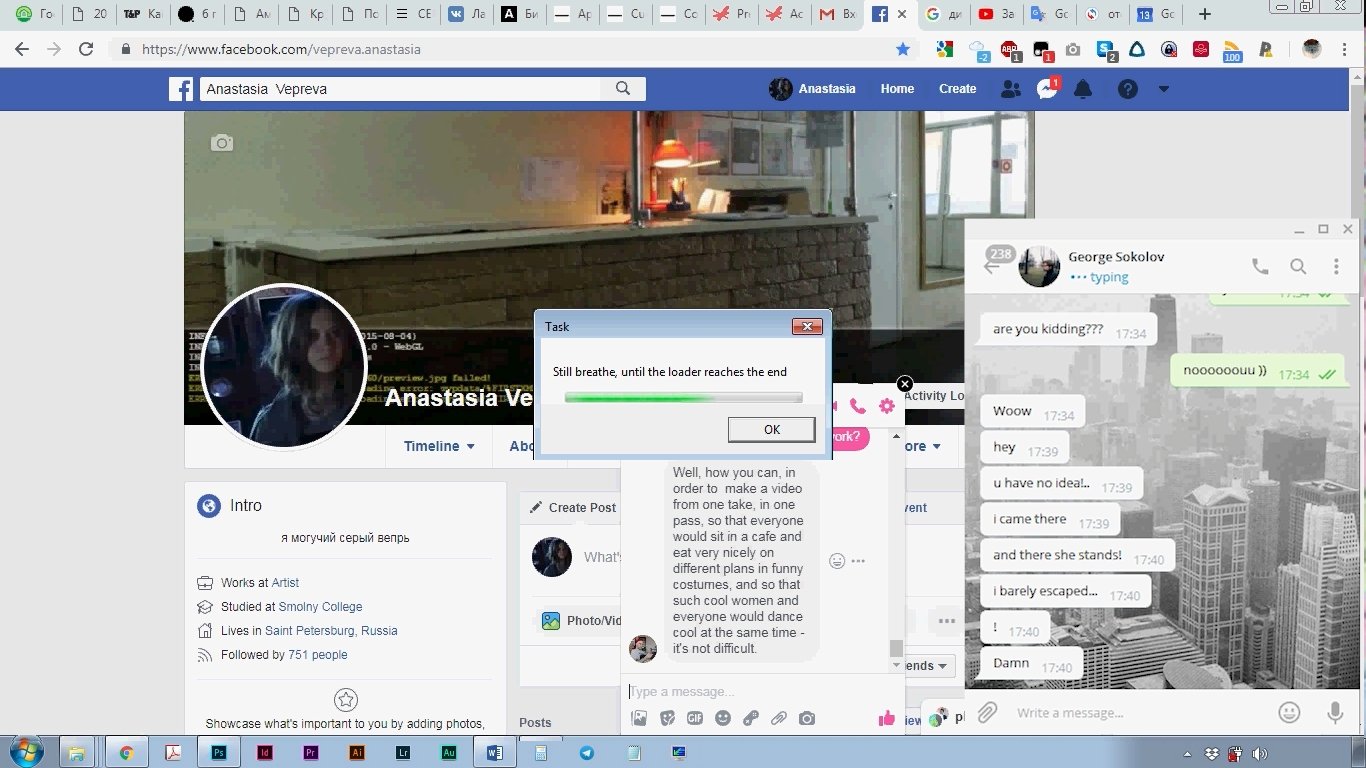Switch to the Gmail browser tab
Image resolution: width=1366 pixels, height=768 pixels.
click(834, 15)
